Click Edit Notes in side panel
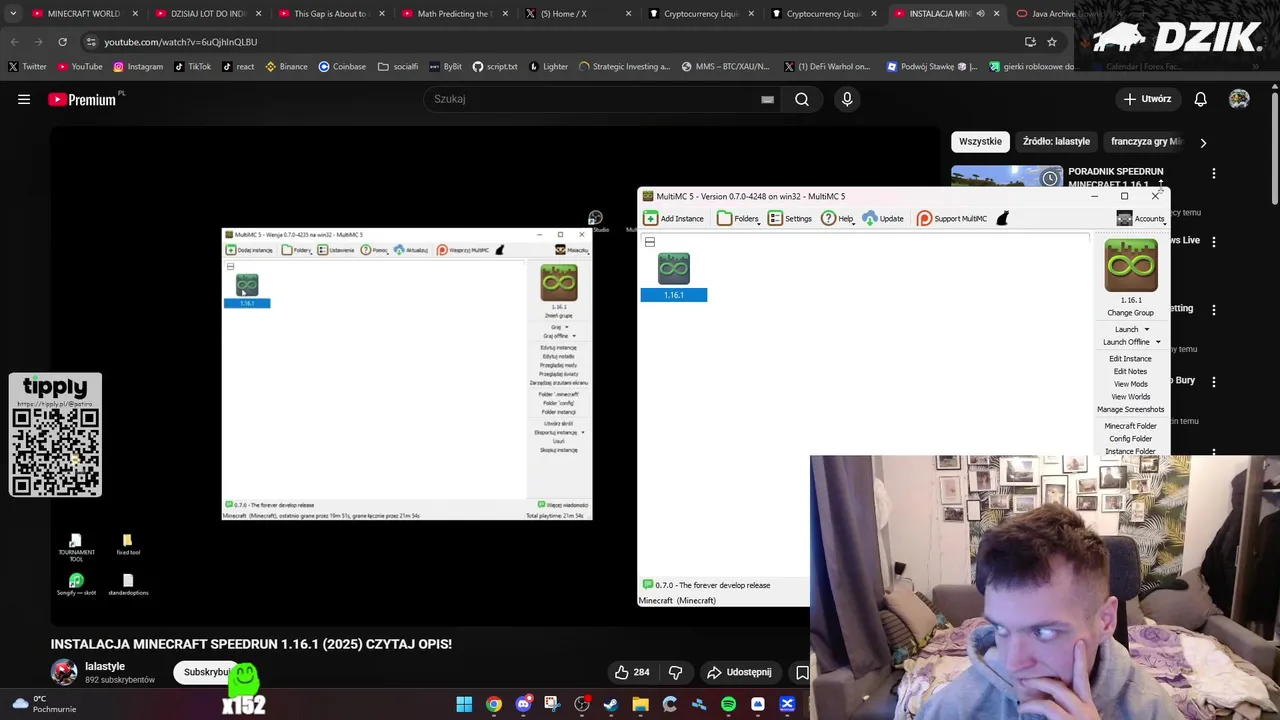Screen dimensions: 1280x720 (1130, 372)
